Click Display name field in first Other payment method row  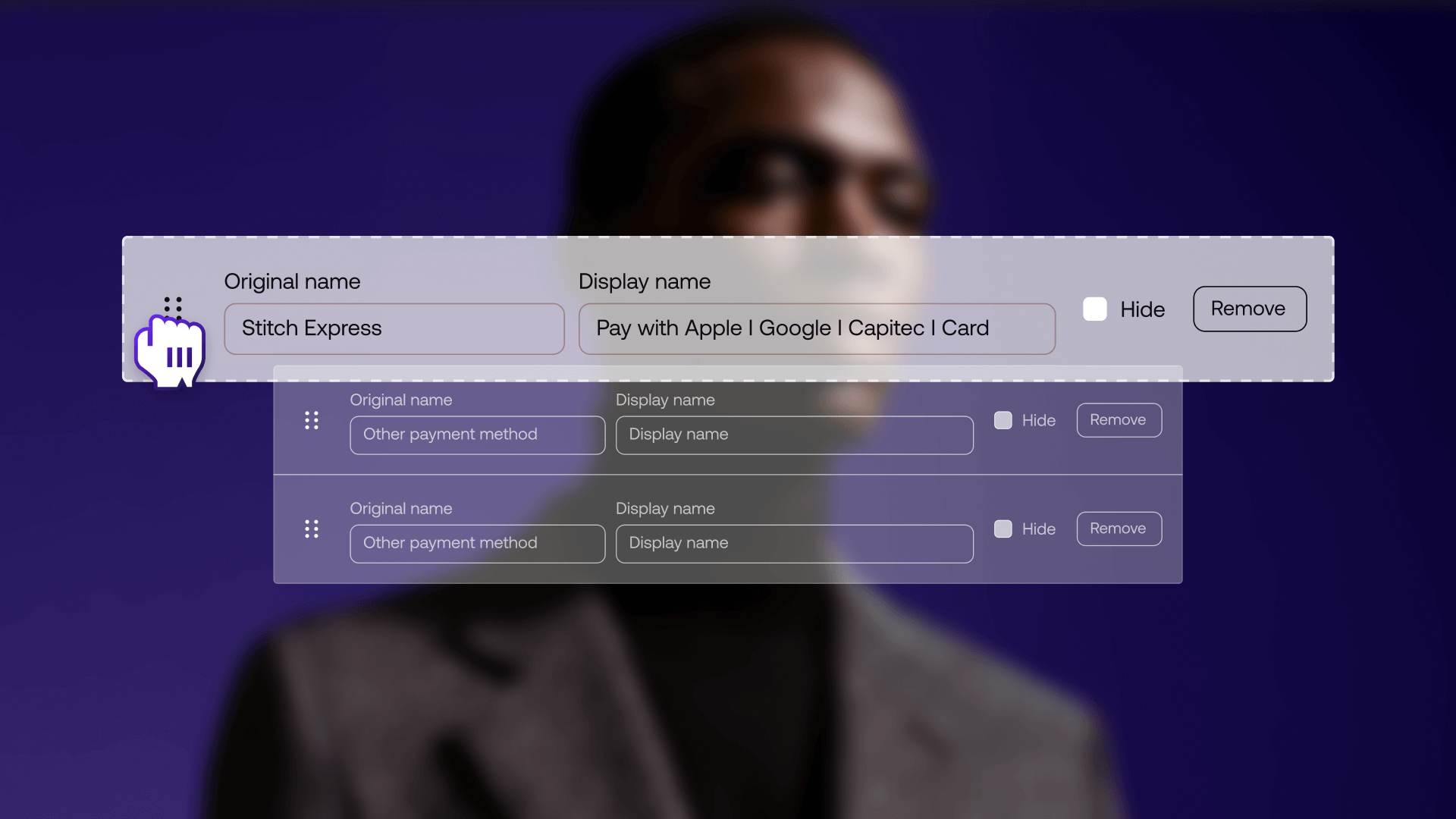pos(795,435)
